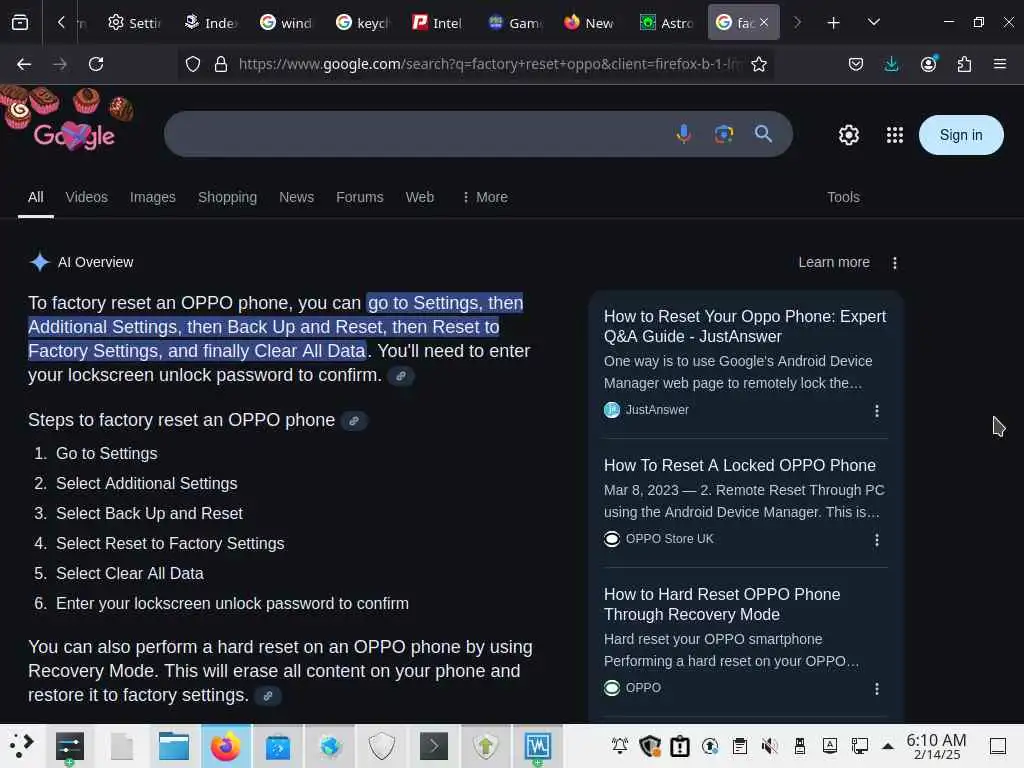Screen dimensions: 1024x768
Task: Click the magnifier search button
Action: [x=763, y=134]
